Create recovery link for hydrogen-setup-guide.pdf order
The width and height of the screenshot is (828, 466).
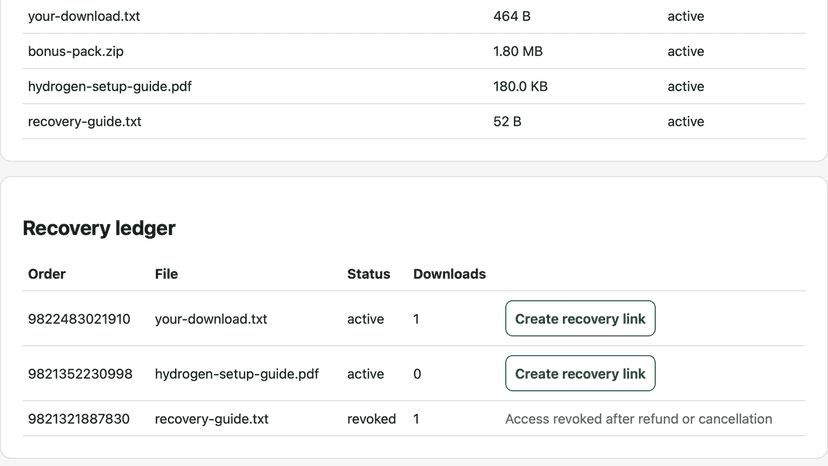click(x=580, y=374)
